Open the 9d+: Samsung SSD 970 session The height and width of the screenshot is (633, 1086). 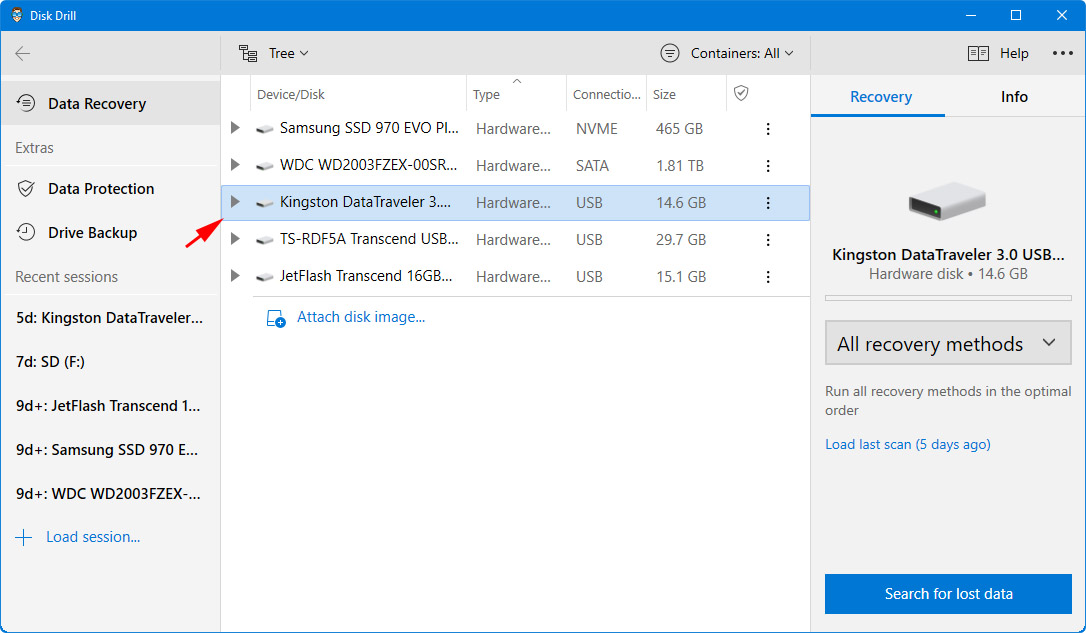(109, 449)
